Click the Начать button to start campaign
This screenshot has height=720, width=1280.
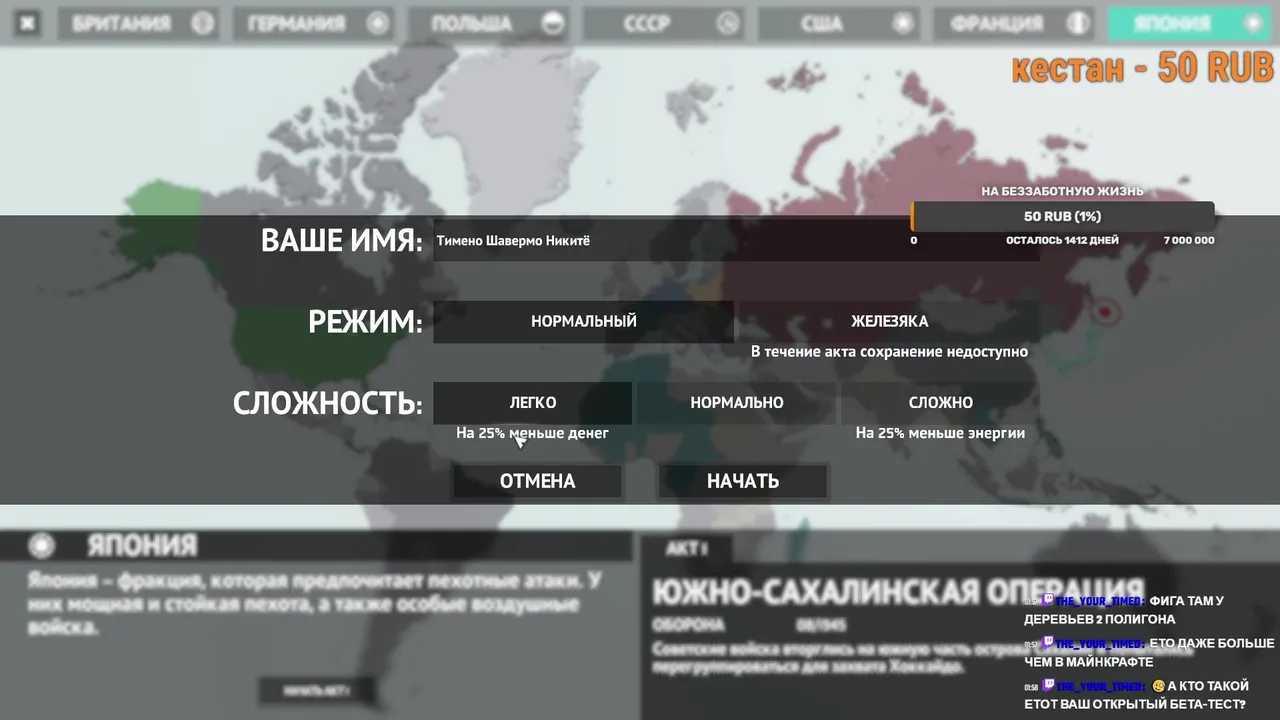pyautogui.click(x=743, y=481)
